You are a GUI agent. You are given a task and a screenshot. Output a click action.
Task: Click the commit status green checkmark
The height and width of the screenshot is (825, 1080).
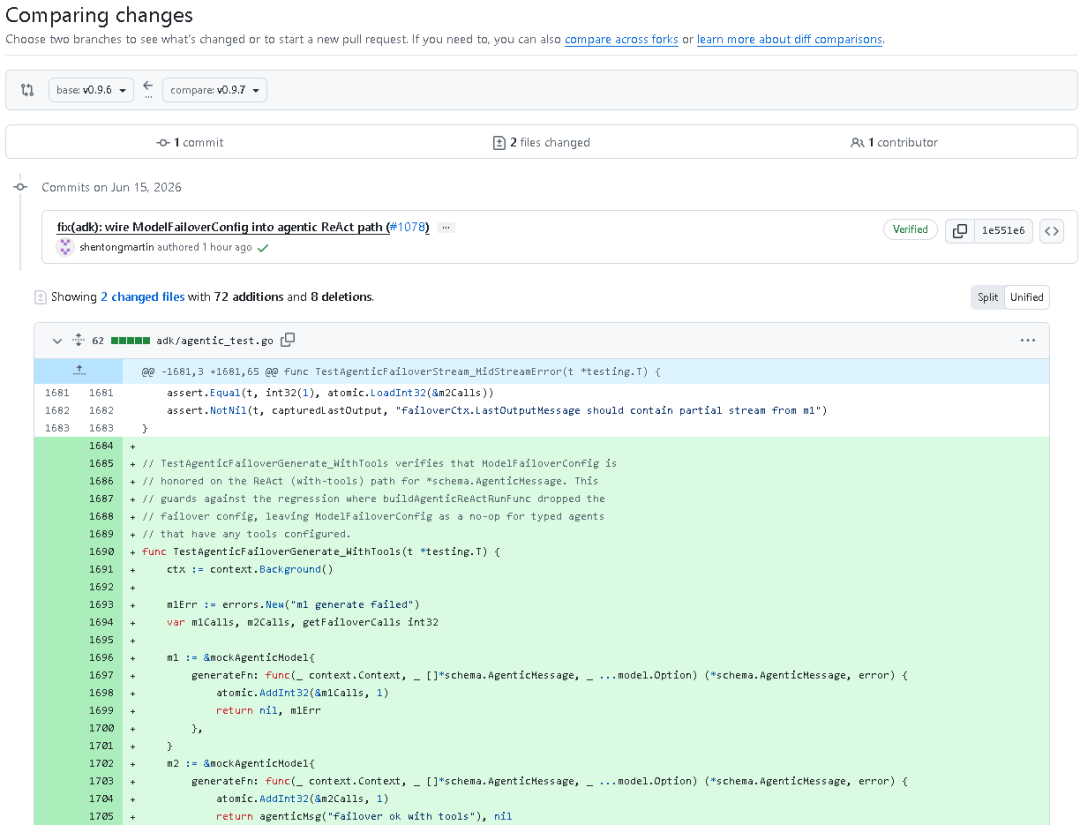pos(262,248)
